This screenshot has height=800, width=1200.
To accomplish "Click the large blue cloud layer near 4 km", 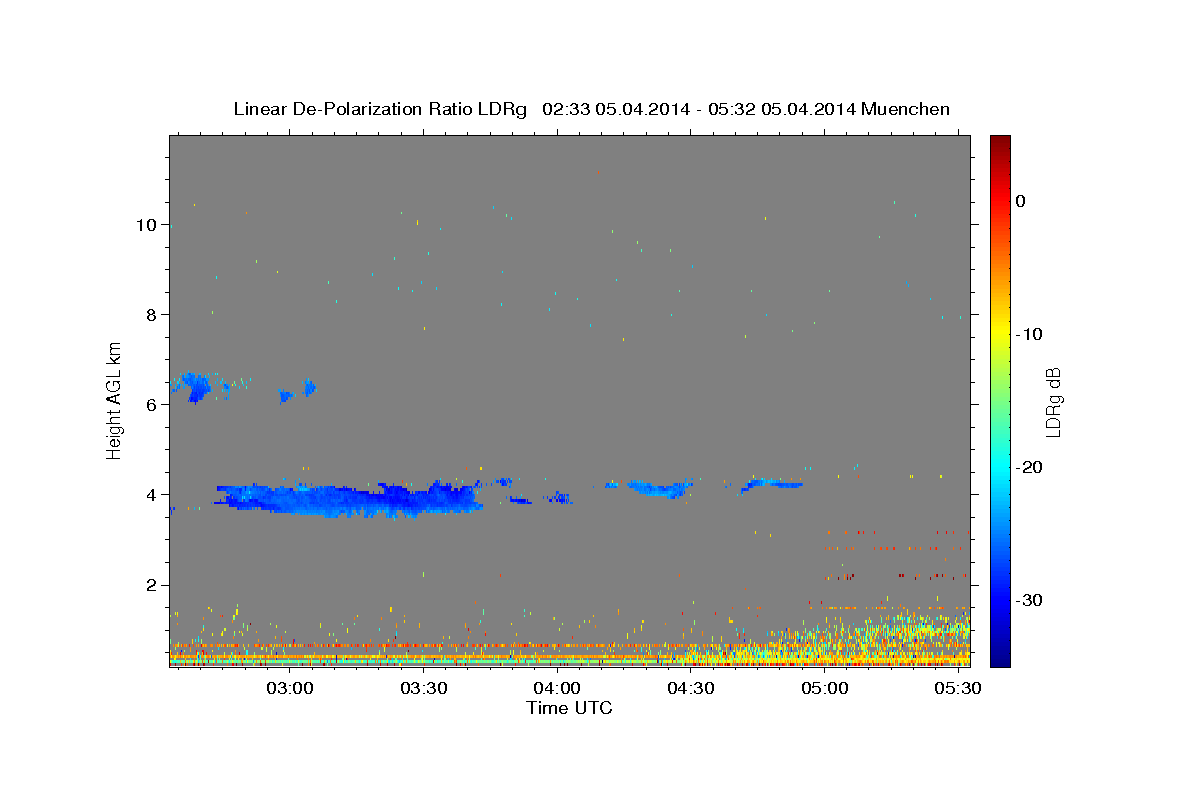I will 350,499.
